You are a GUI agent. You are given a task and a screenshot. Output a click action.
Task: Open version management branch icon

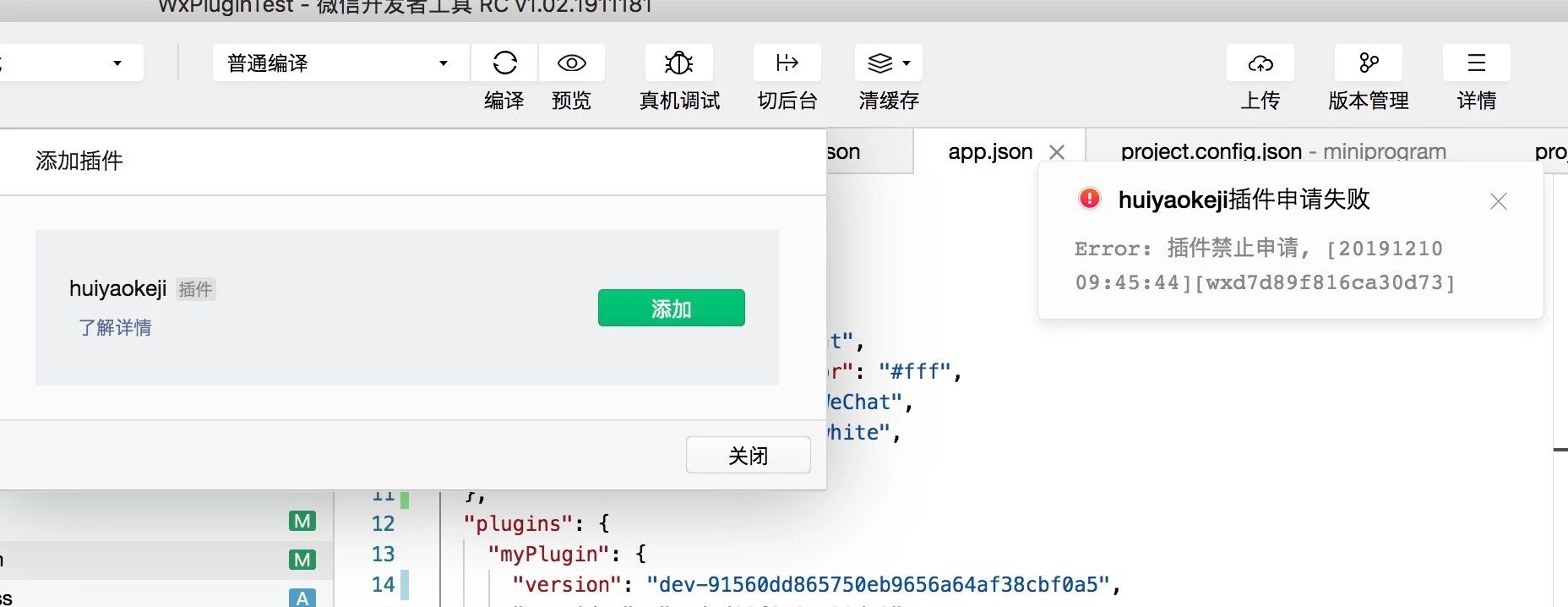[x=1369, y=63]
